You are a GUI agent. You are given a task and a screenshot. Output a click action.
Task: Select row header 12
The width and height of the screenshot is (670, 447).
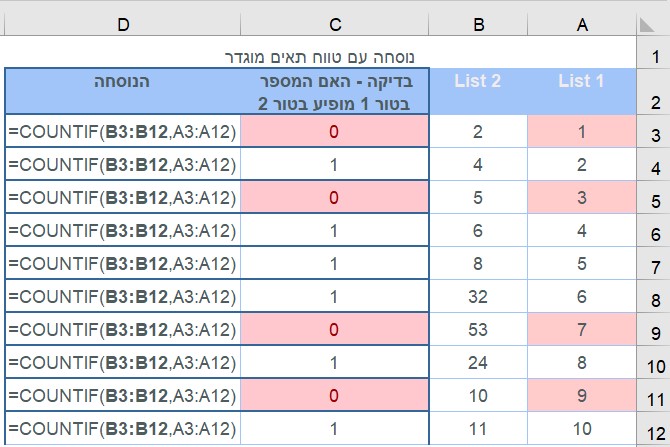coord(654,430)
